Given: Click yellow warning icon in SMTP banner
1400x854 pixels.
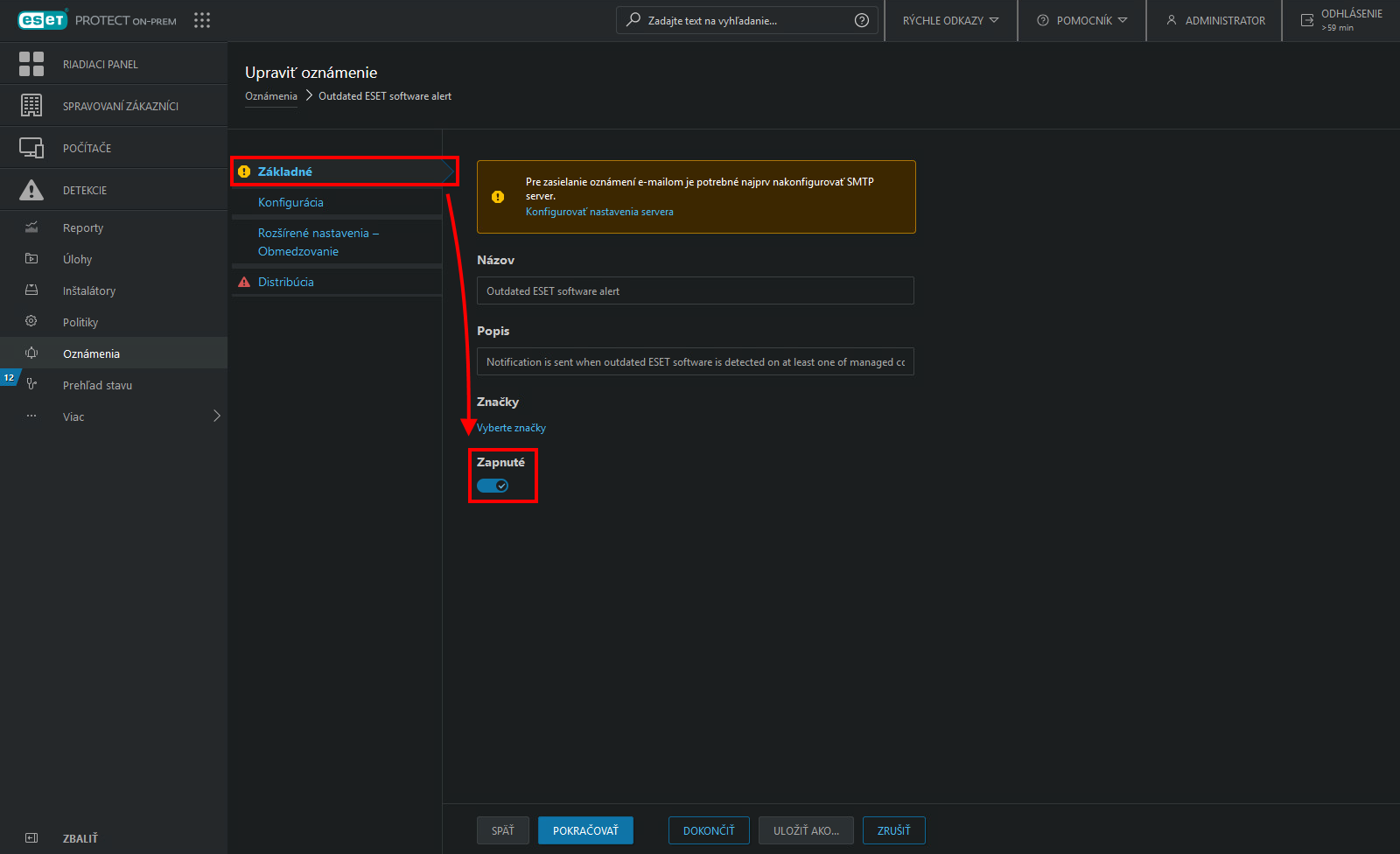Looking at the screenshot, I should (x=498, y=197).
